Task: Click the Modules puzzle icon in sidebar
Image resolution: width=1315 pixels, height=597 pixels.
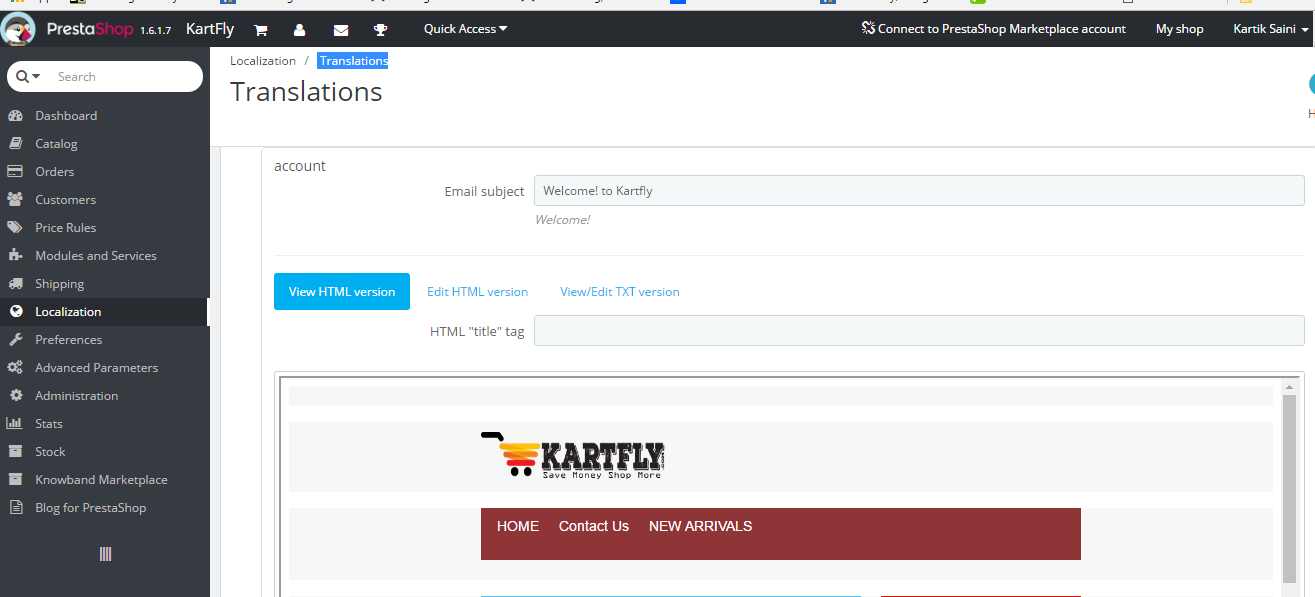Action: point(15,256)
